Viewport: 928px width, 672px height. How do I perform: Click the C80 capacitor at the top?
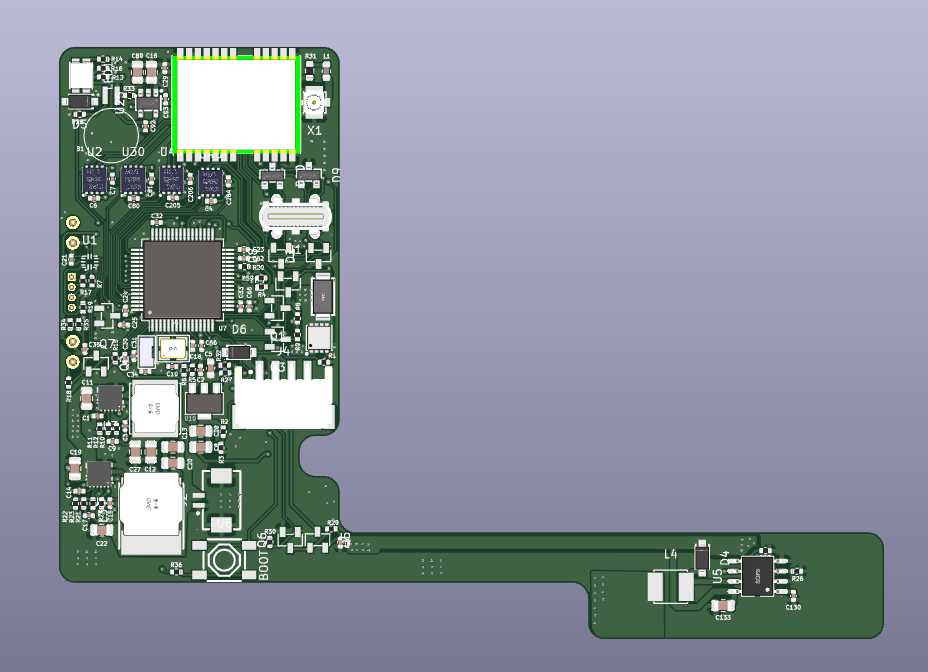[x=137, y=72]
